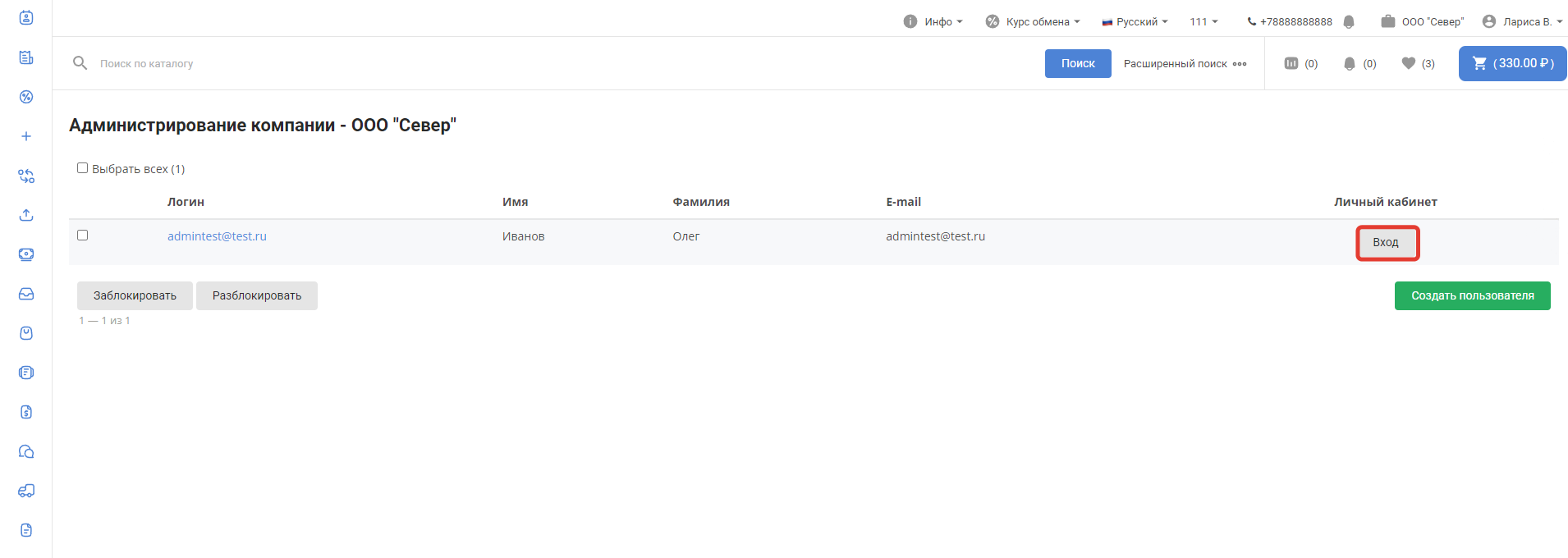Click the plus icon in left sidebar
The width and height of the screenshot is (1568, 558).
point(26,136)
